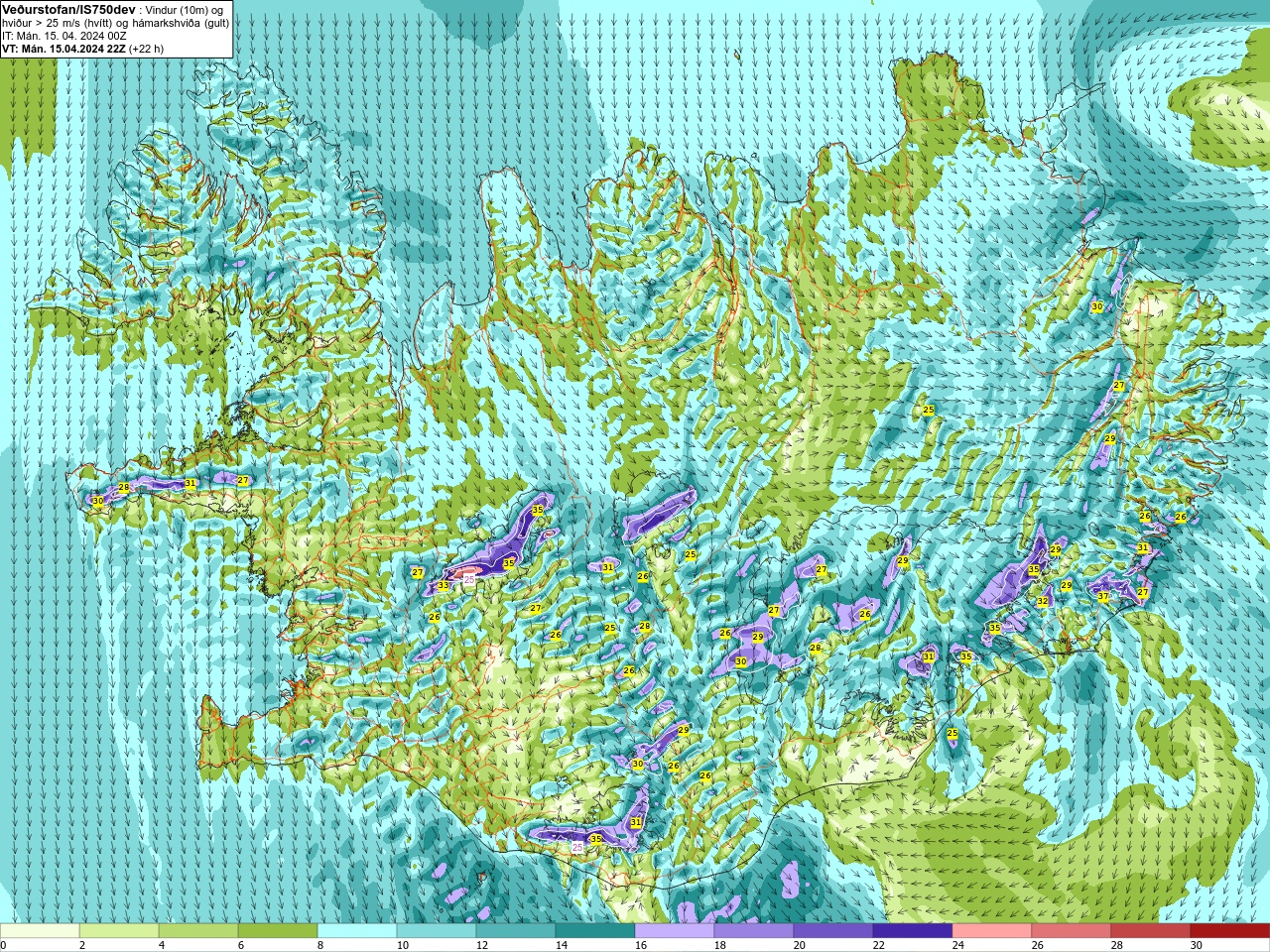1270x952 pixels.
Task: Select the salmon 26–28 m/s legend swatch
Action: pos(1072,931)
